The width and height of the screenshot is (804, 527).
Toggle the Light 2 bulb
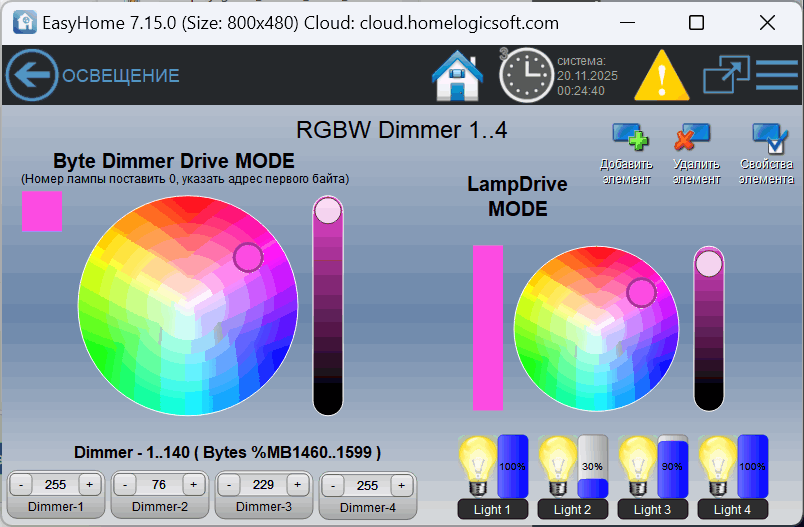tap(557, 465)
